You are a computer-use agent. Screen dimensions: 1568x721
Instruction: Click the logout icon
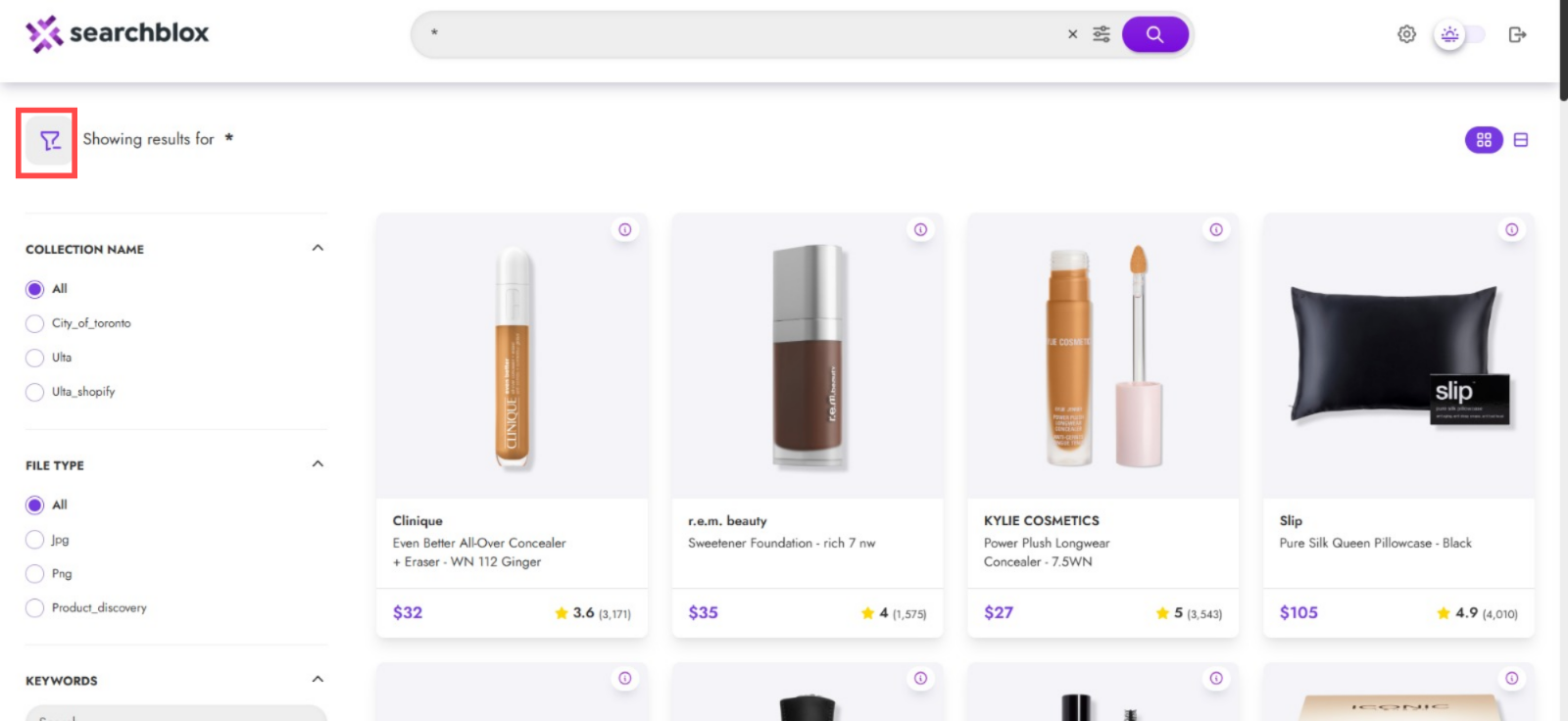point(1517,35)
